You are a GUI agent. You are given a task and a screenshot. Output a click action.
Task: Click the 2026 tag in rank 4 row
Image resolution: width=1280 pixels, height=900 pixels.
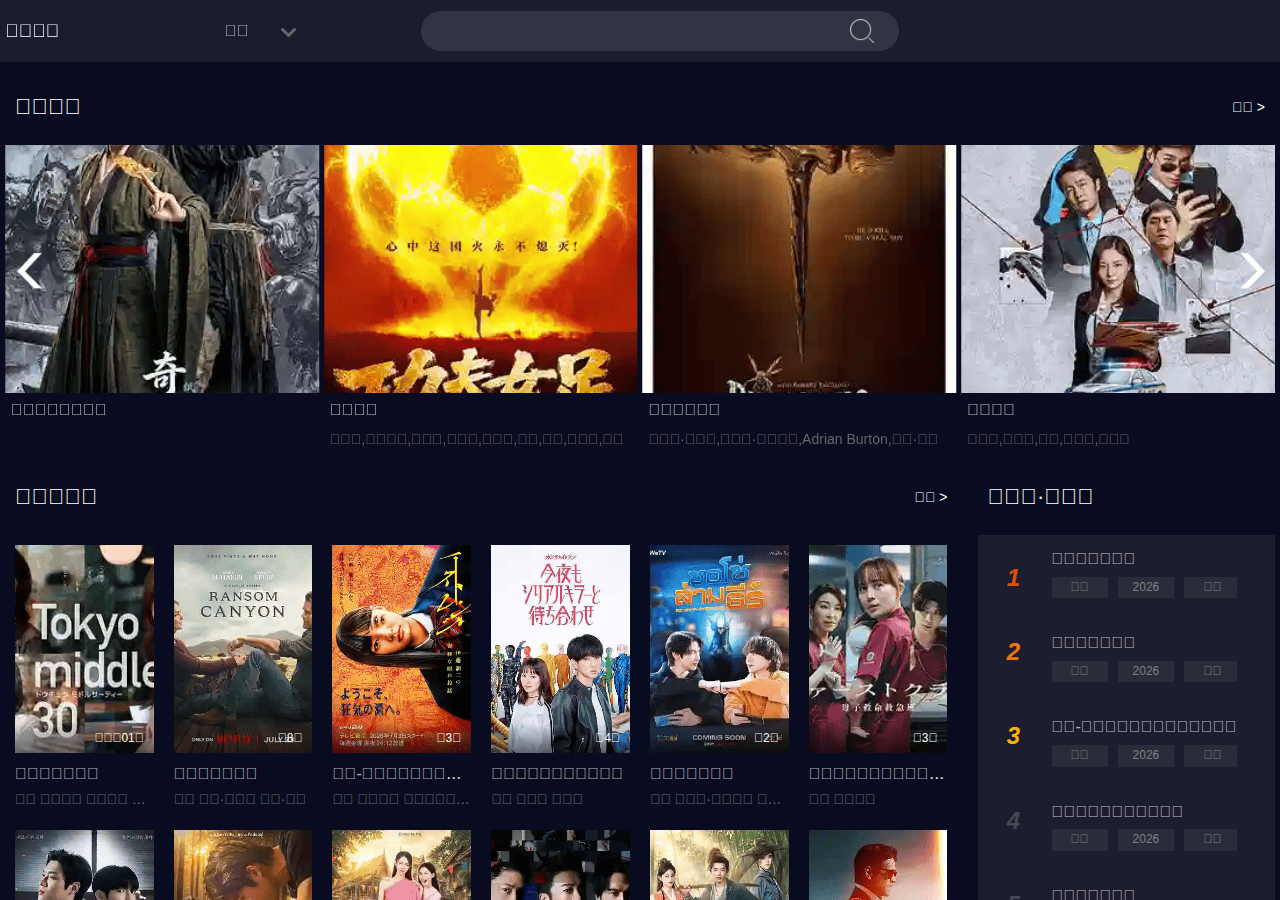point(1146,839)
